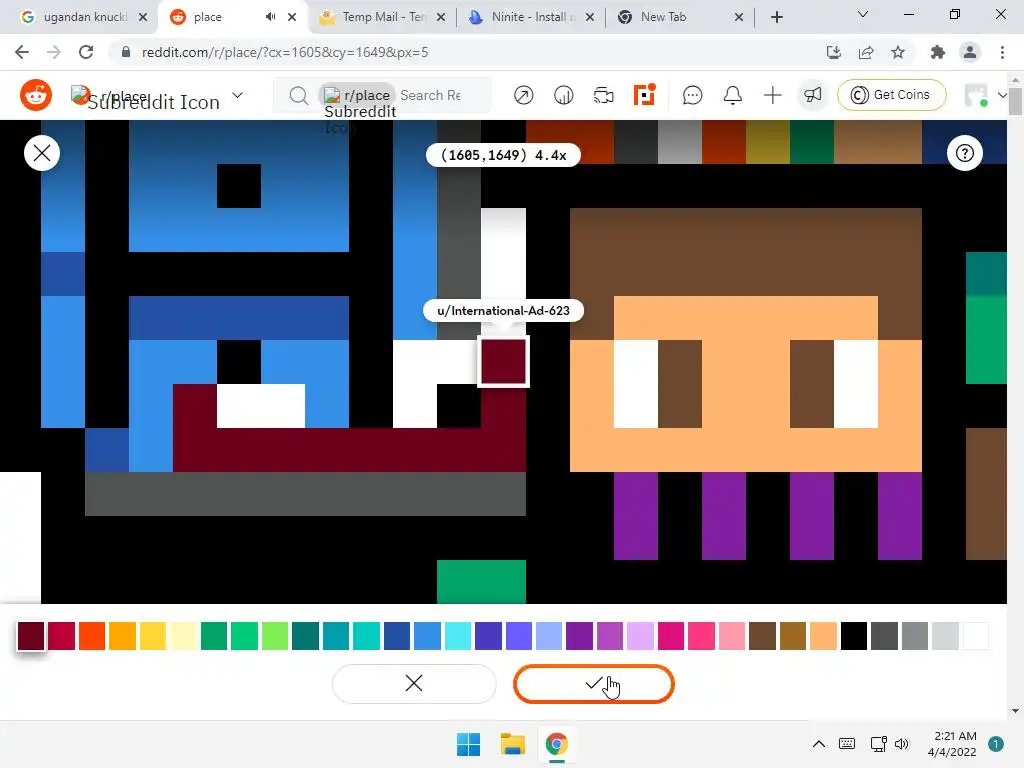The height and width of the screenshot is (768, 1024).
Task: Open the extensions puzzle icon
Action: pyautogui.click(x=938, y=52)
